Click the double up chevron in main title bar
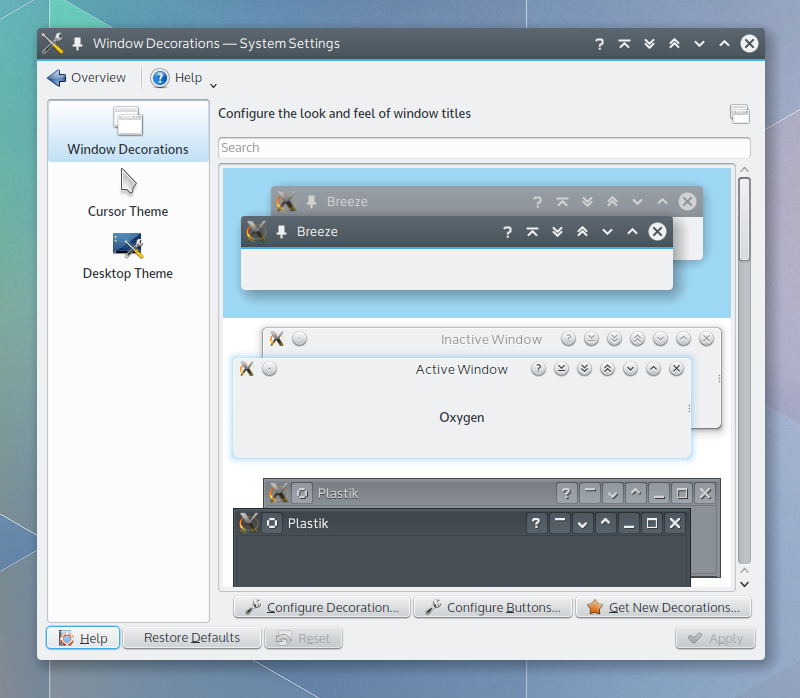This screenshot has width=800, height=698. [674, 44]
